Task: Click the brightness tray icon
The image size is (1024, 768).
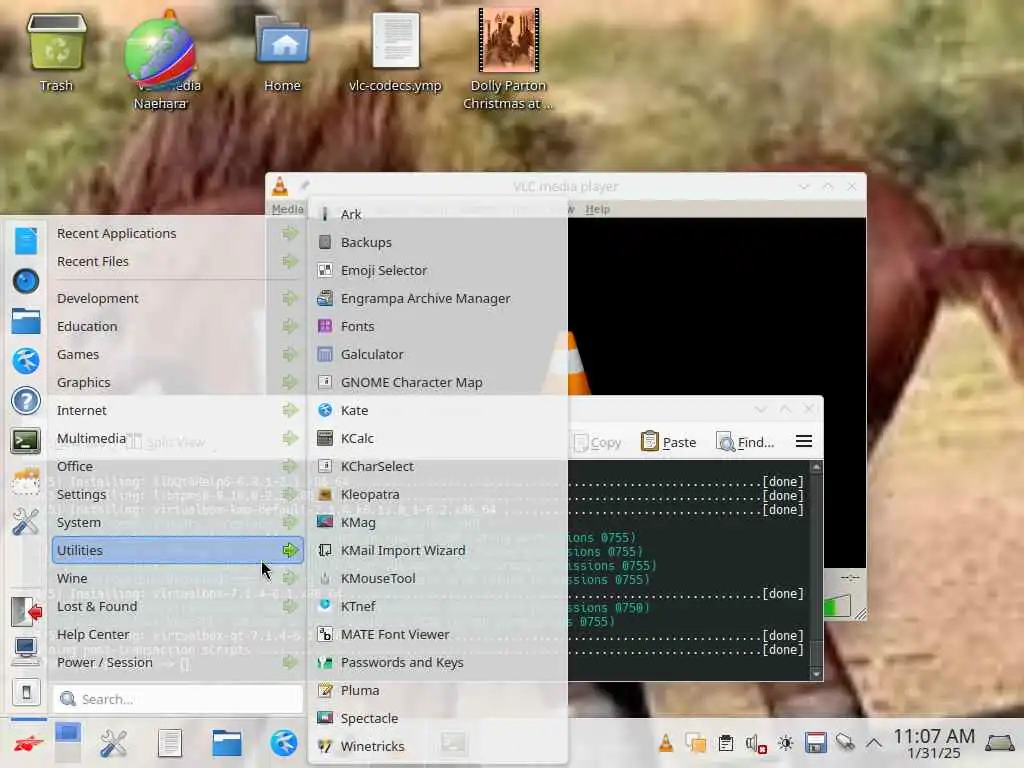Action: (786, 743)
